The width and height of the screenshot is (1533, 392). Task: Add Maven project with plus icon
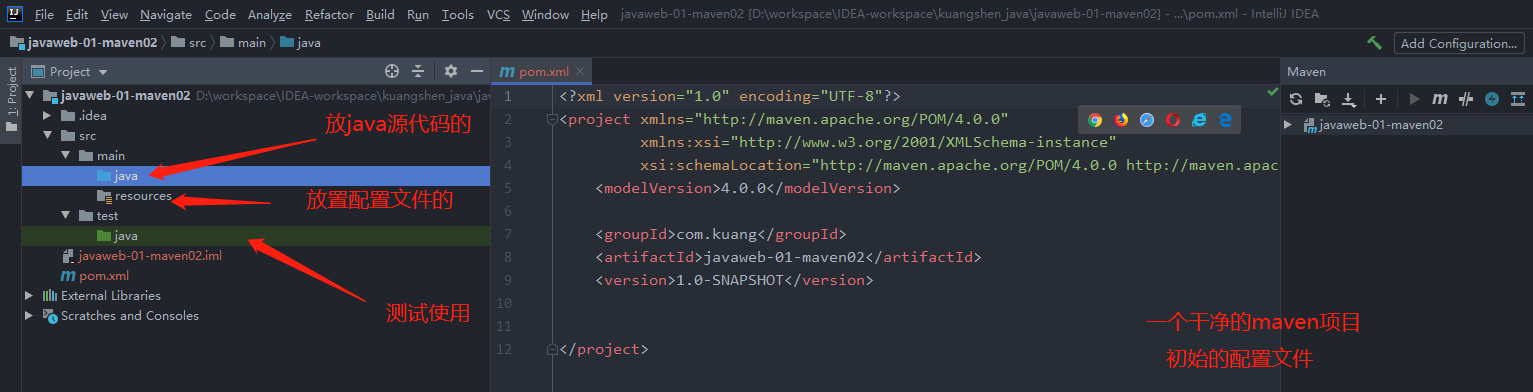coord(1381,99)
